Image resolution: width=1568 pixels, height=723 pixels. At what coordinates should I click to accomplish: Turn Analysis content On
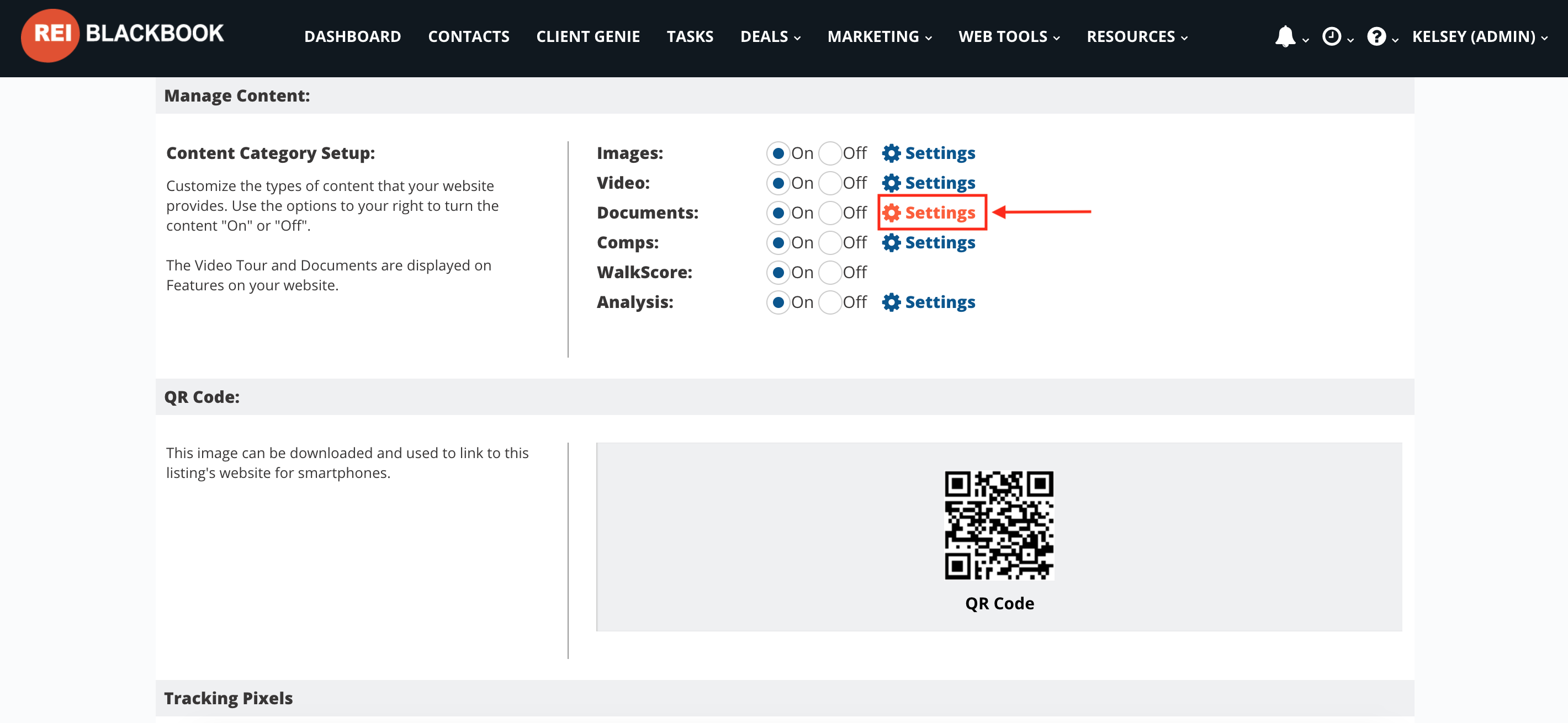coord(778,302)
